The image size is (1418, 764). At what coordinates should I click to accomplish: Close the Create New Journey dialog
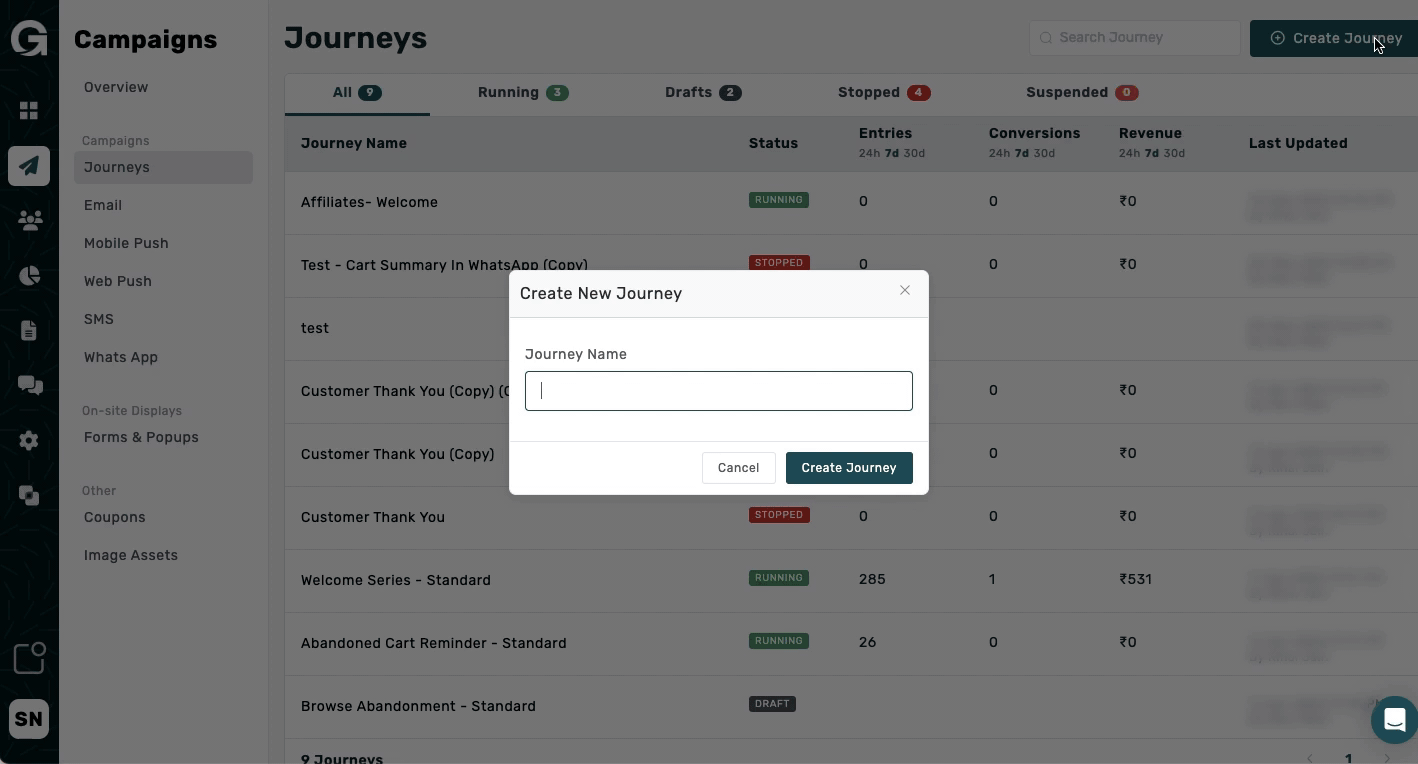point(904,291)
